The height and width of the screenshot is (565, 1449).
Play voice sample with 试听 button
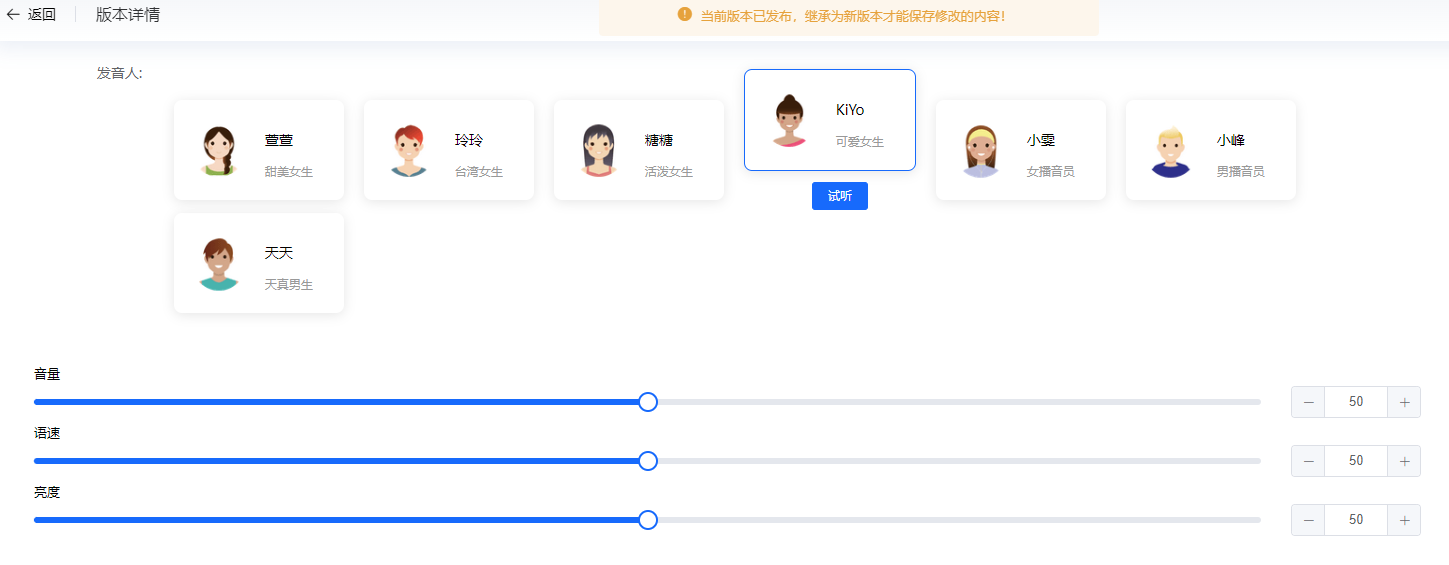tap(840, 196)
